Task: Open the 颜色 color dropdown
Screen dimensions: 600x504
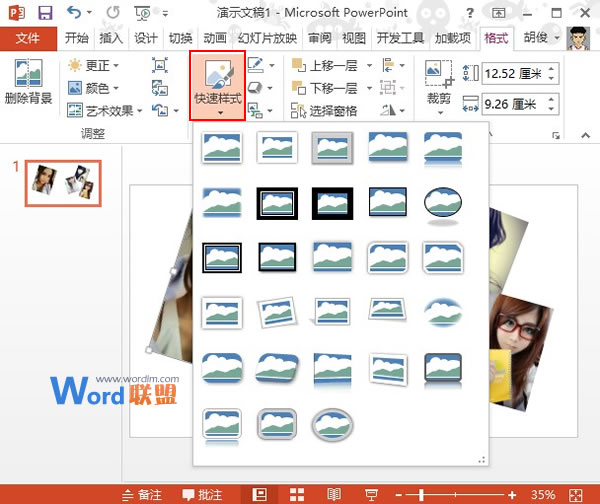Action: 94,88
